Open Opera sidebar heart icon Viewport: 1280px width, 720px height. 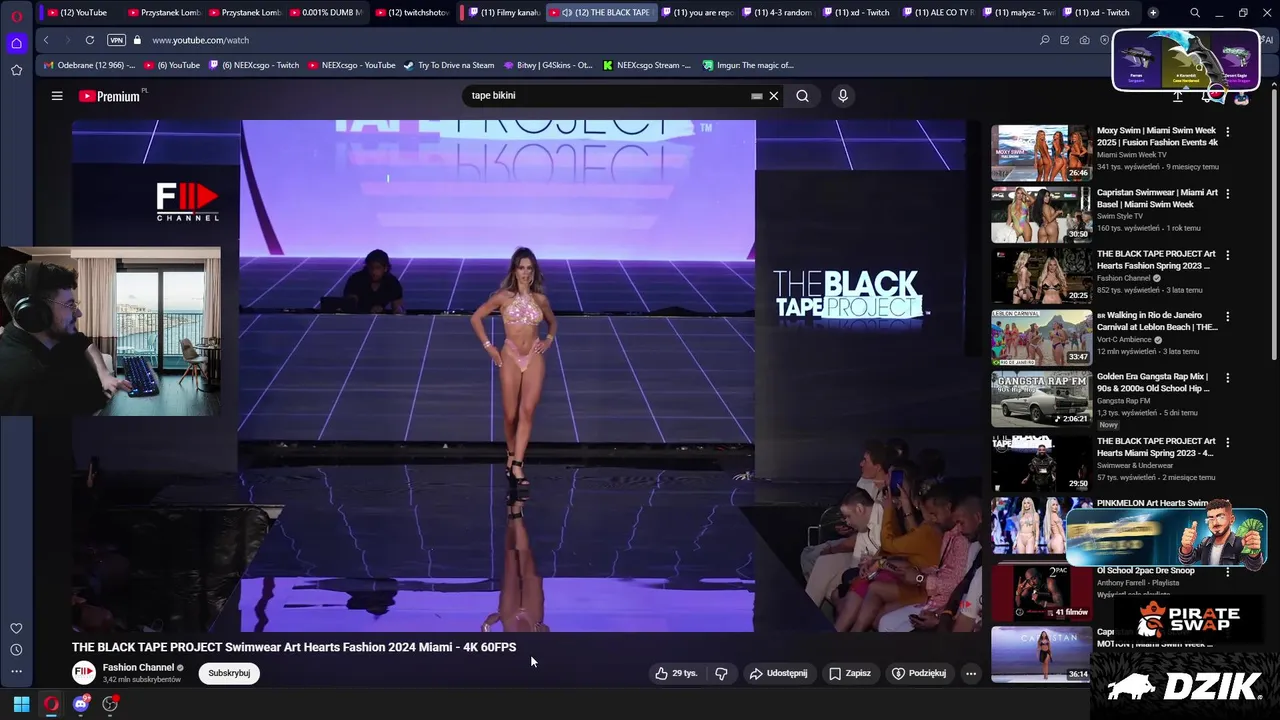click(16, 628)
